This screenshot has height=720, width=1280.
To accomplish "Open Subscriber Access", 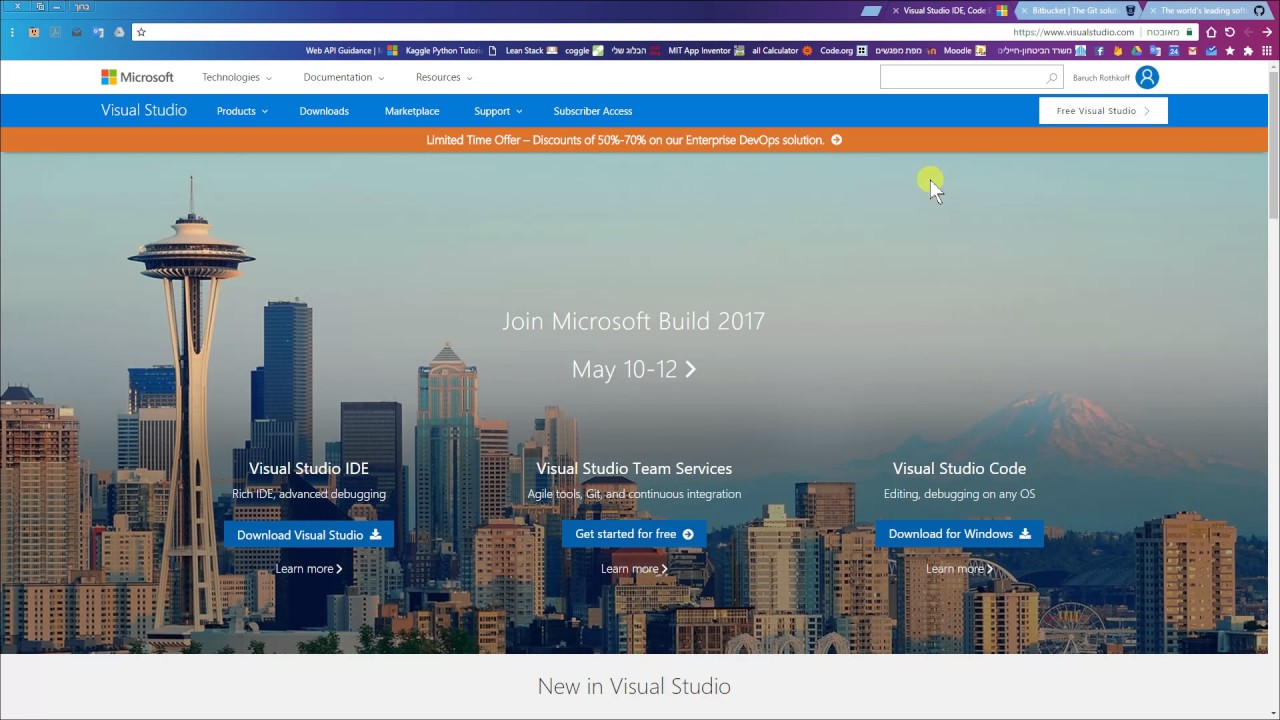I will tap(593, 111).
